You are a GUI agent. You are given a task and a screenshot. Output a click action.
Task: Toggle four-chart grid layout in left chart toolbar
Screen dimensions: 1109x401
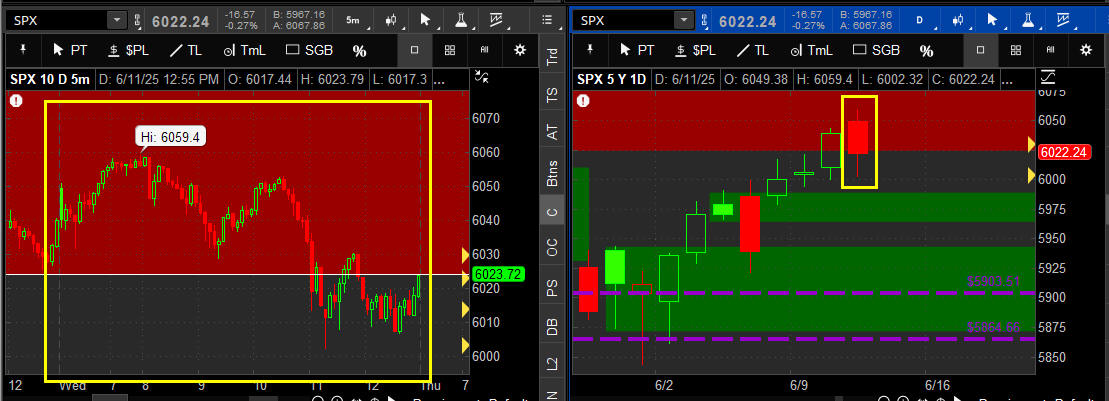450,50
